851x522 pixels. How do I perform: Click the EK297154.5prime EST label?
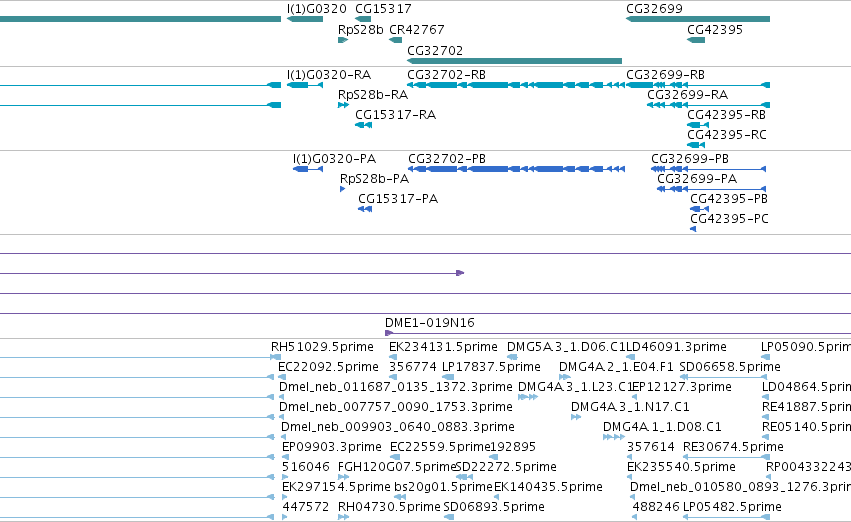click(x=336, y=487)
